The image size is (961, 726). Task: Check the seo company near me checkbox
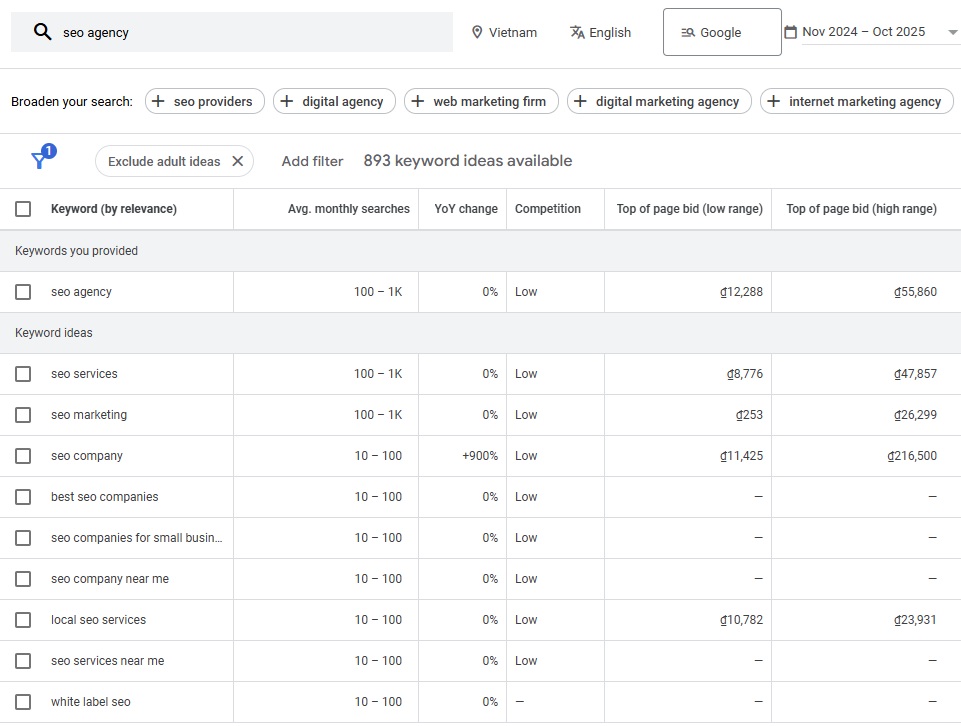[x=23, y=579]
